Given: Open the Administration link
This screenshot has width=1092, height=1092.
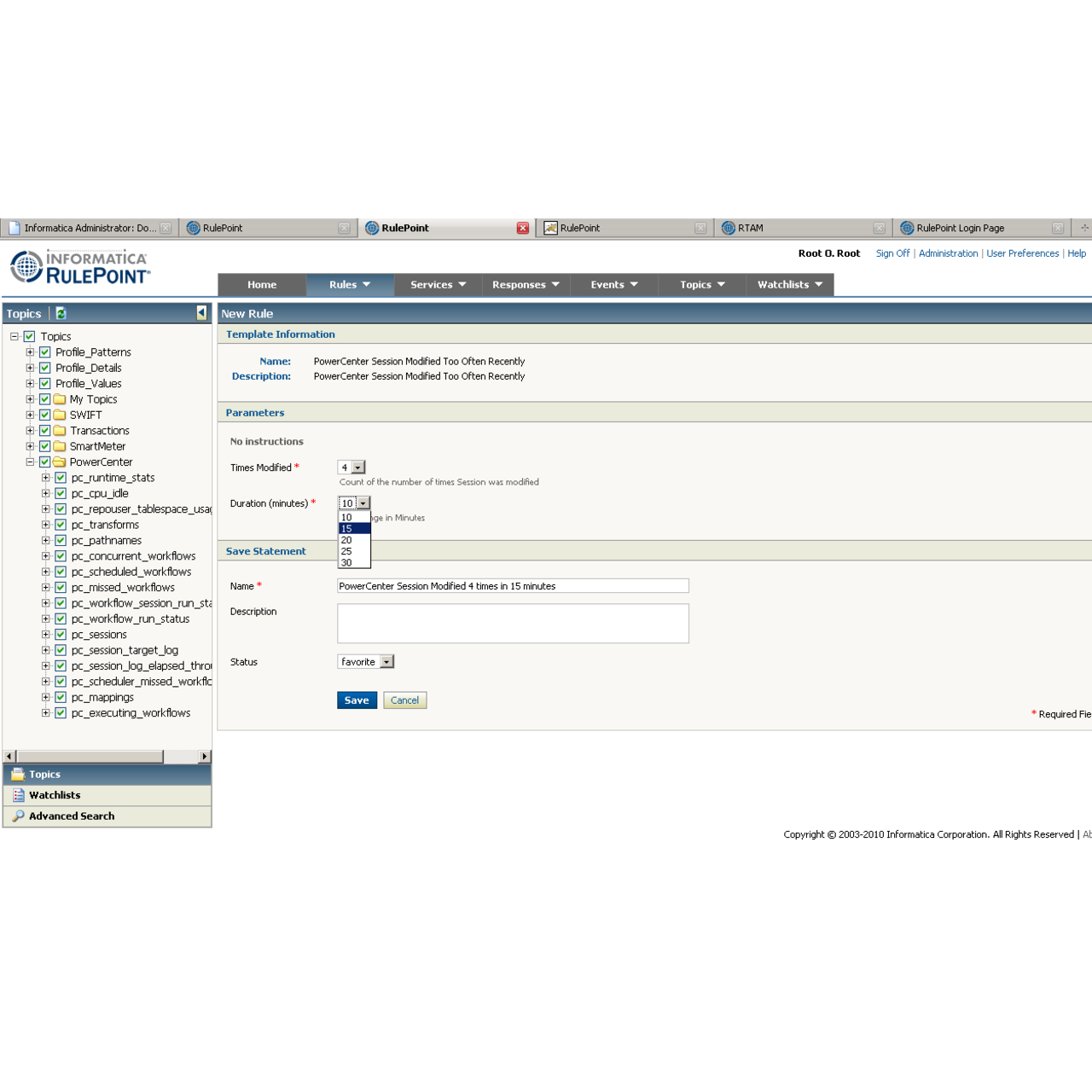Looking at the screenshot, I should [x=949, y=253].
